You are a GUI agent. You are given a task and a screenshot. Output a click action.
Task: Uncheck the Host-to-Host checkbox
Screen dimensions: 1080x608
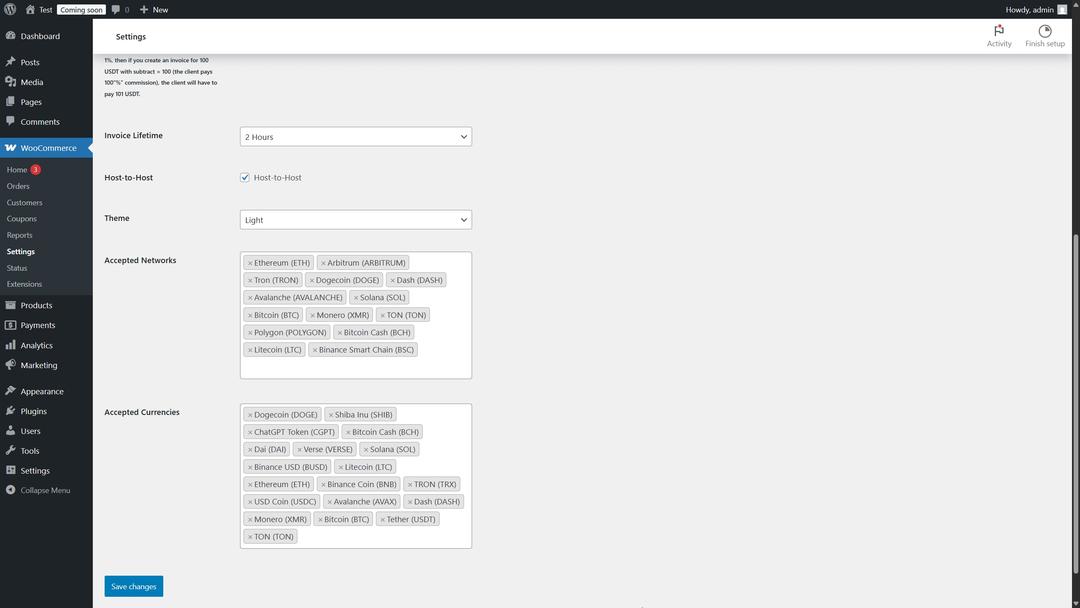pos(245,178)
